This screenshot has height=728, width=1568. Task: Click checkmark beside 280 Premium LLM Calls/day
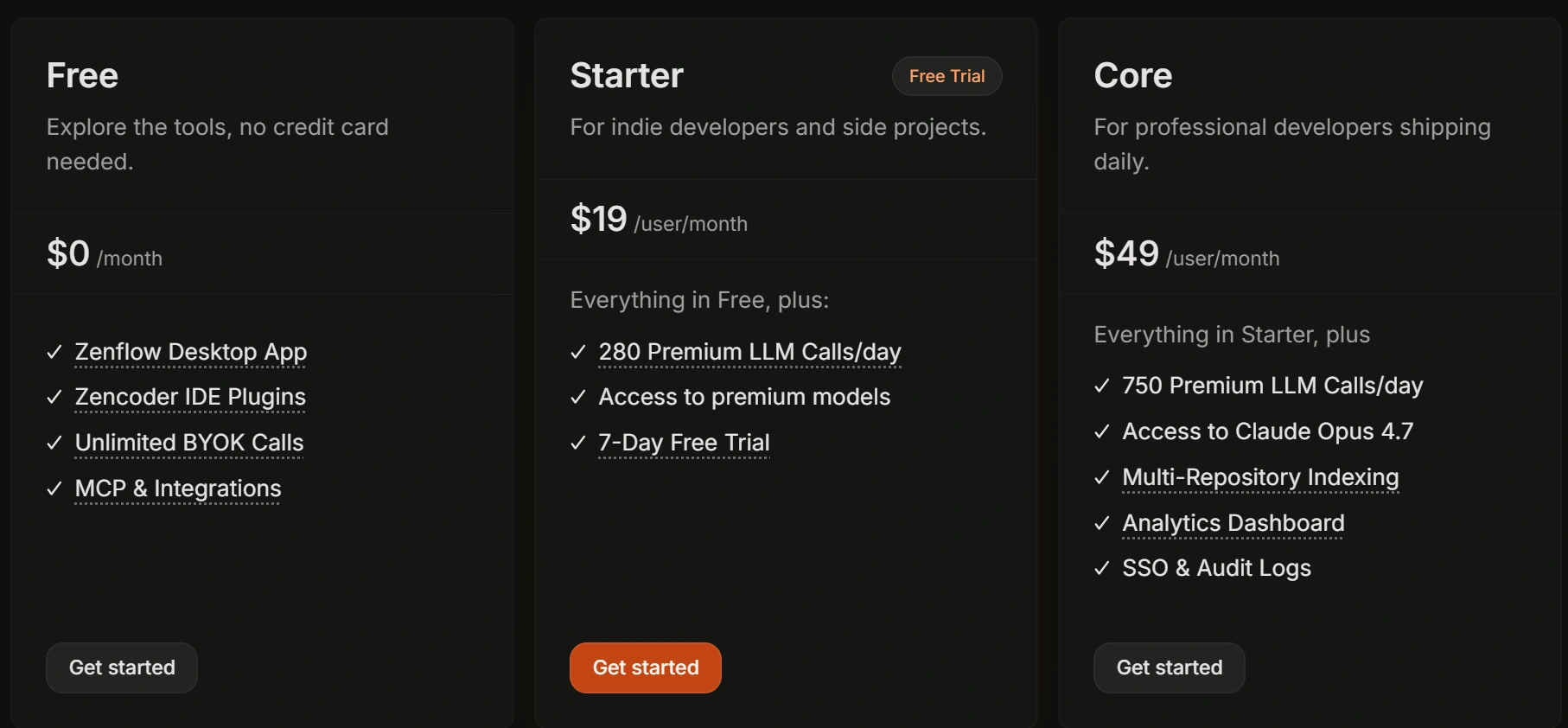coord(578,352)
